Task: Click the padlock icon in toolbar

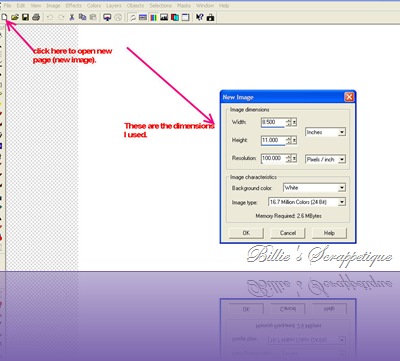Action: click(210, 17)
